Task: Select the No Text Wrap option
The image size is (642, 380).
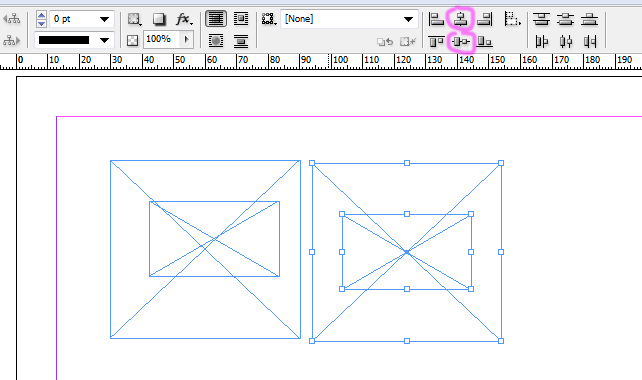Action: 216,19
